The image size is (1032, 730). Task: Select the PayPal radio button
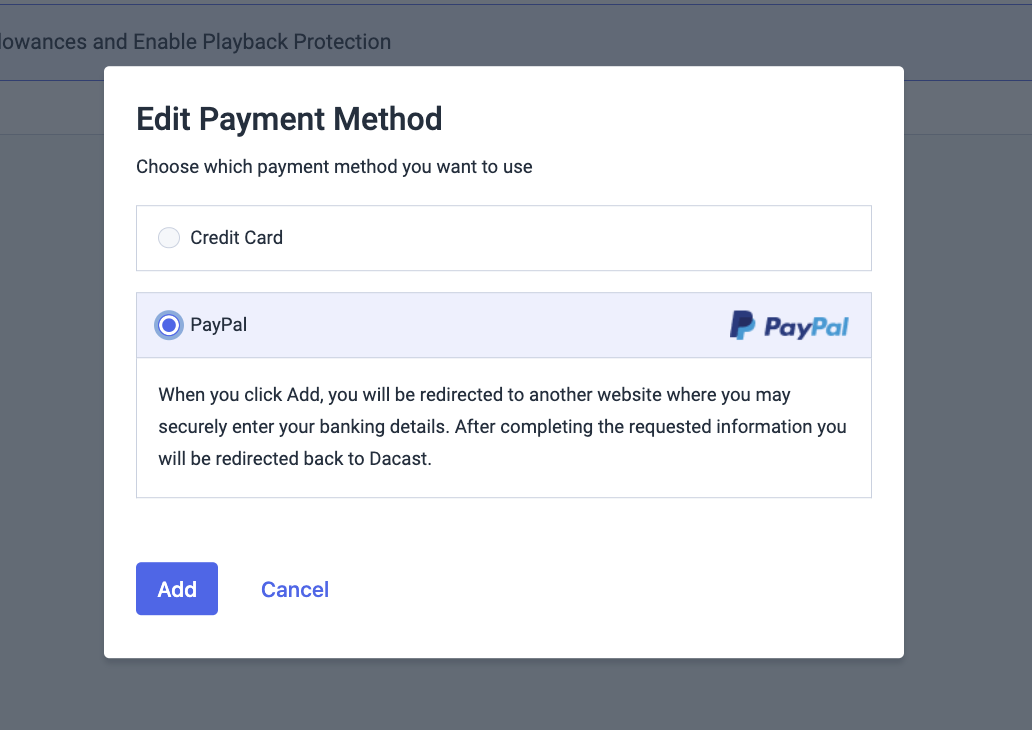[169, 325]
